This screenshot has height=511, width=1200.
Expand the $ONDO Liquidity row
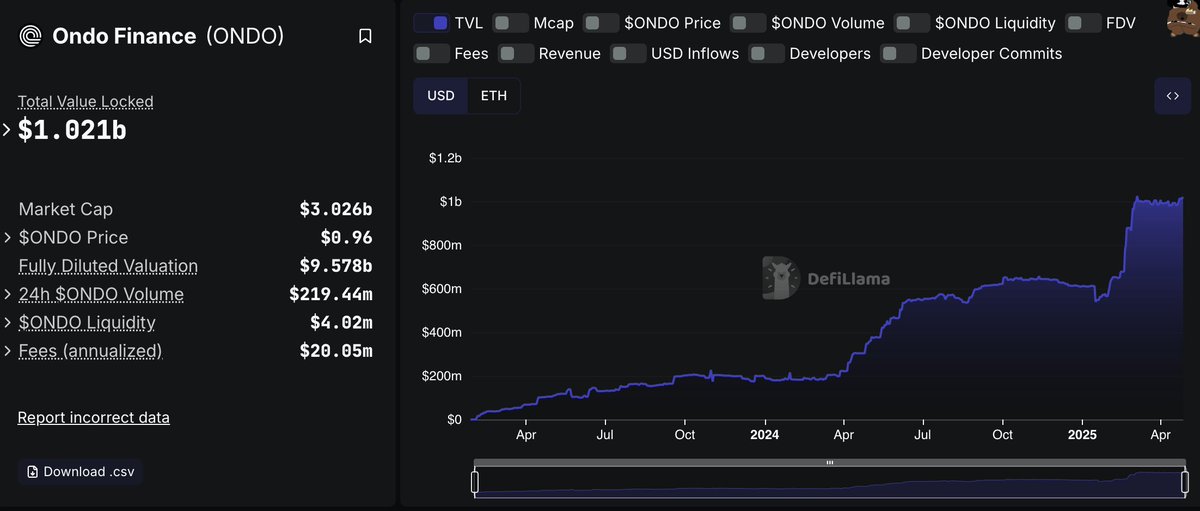pyautogui.click(x=6, y=323)
